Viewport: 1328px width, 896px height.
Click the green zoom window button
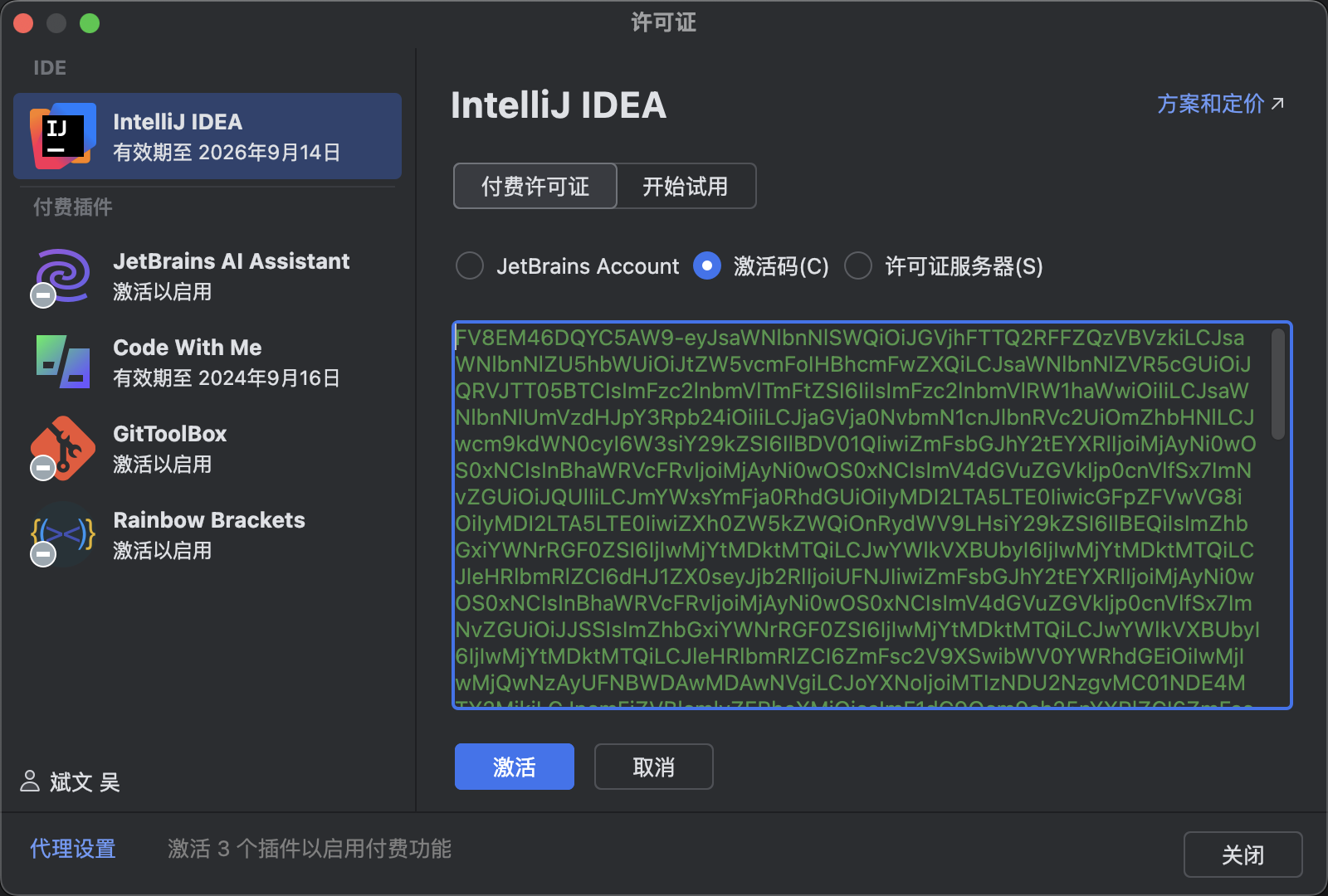[90, 23]
